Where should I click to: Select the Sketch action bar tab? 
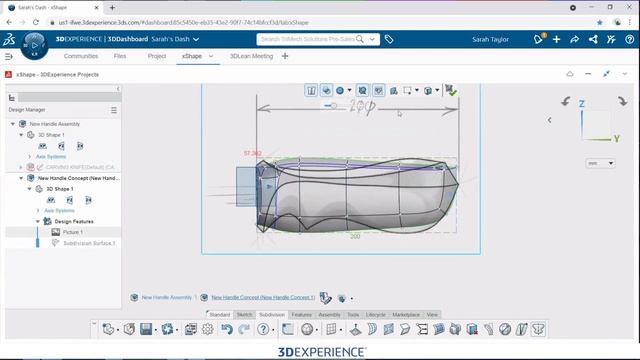[244, 315]
